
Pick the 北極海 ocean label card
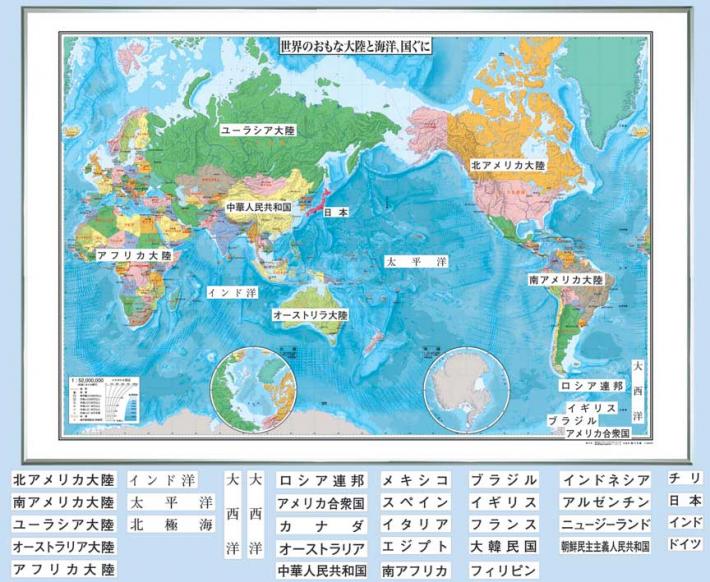[171, 524]
